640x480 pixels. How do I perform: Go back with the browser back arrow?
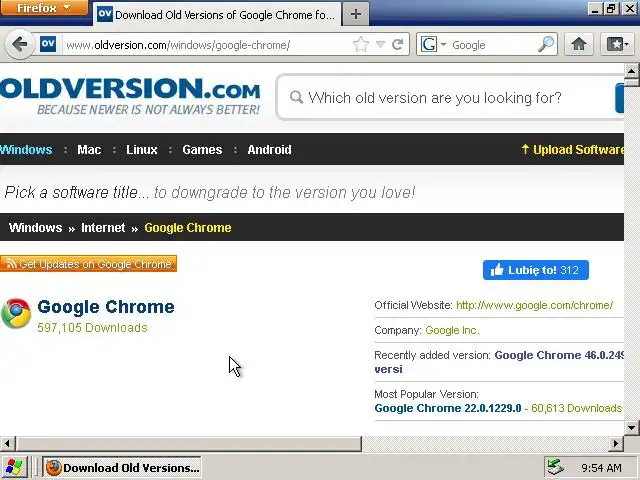pyautogui.click(x=19, y=44)
